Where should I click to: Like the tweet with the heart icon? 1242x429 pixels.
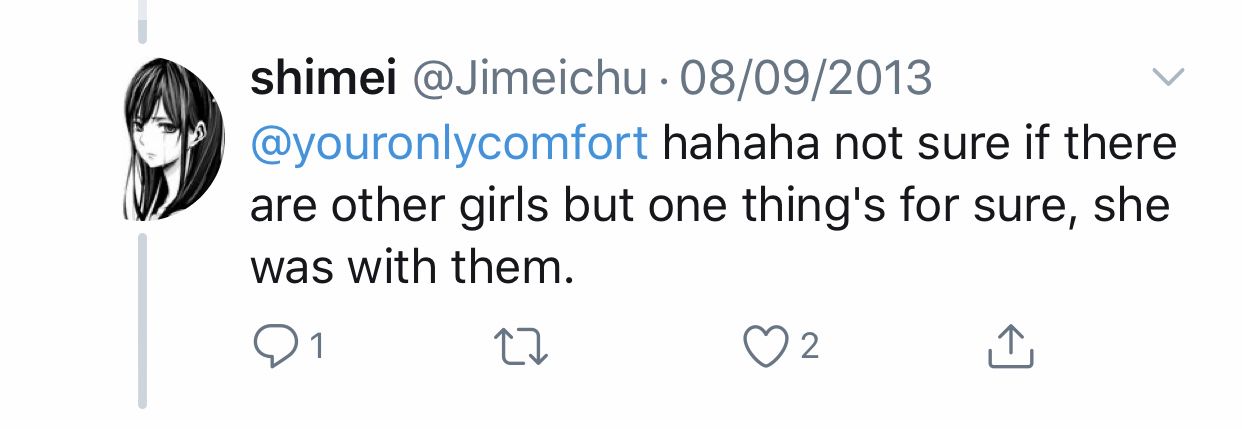[x=766, y=346]
